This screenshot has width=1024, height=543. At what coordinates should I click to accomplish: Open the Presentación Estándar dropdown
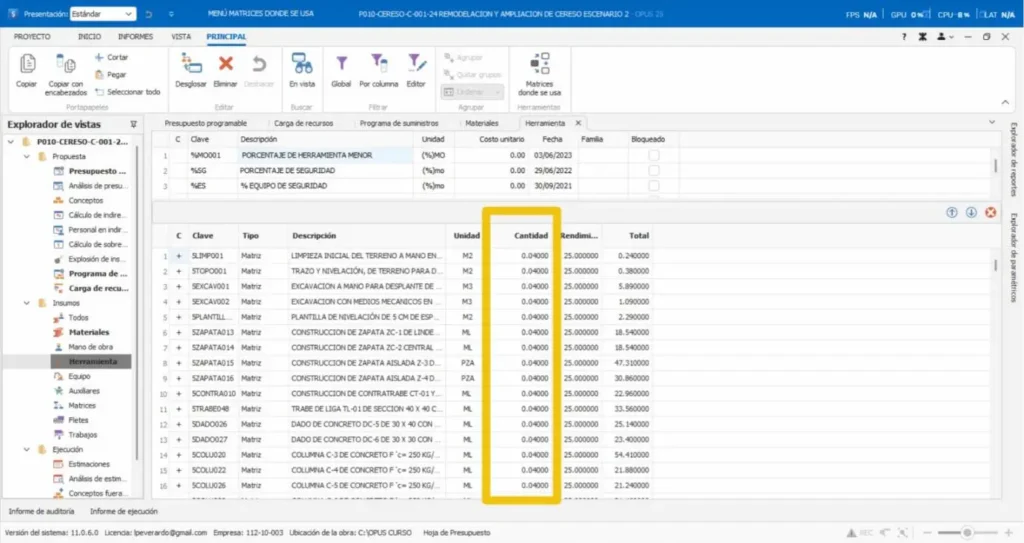(x=104, y=15)
